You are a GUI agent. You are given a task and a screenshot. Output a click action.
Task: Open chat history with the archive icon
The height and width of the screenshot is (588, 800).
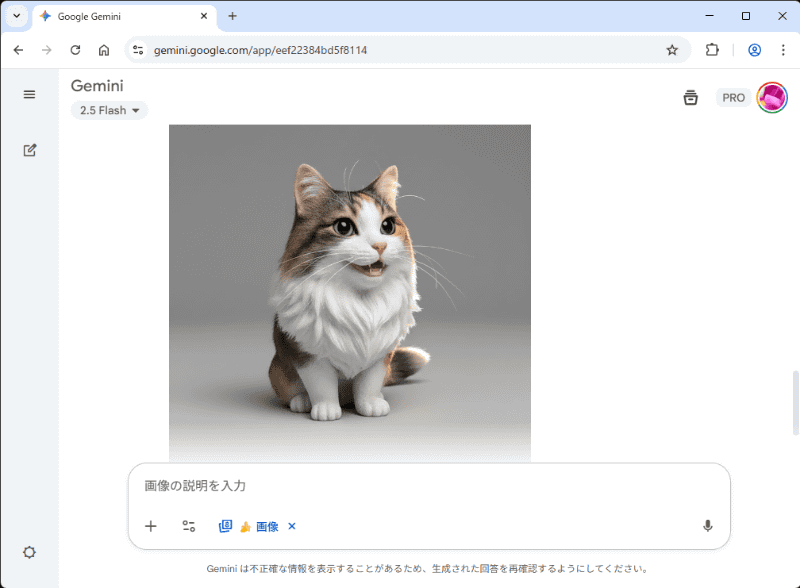[690, 97]
